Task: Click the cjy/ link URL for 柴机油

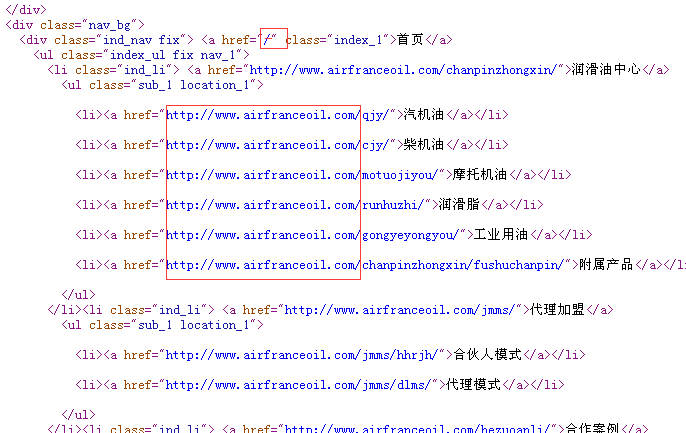Action: click(277, 145)
